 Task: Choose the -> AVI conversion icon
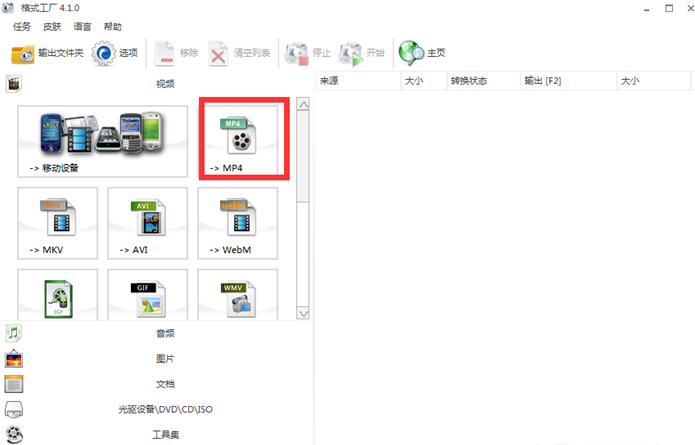click(148, 223)
